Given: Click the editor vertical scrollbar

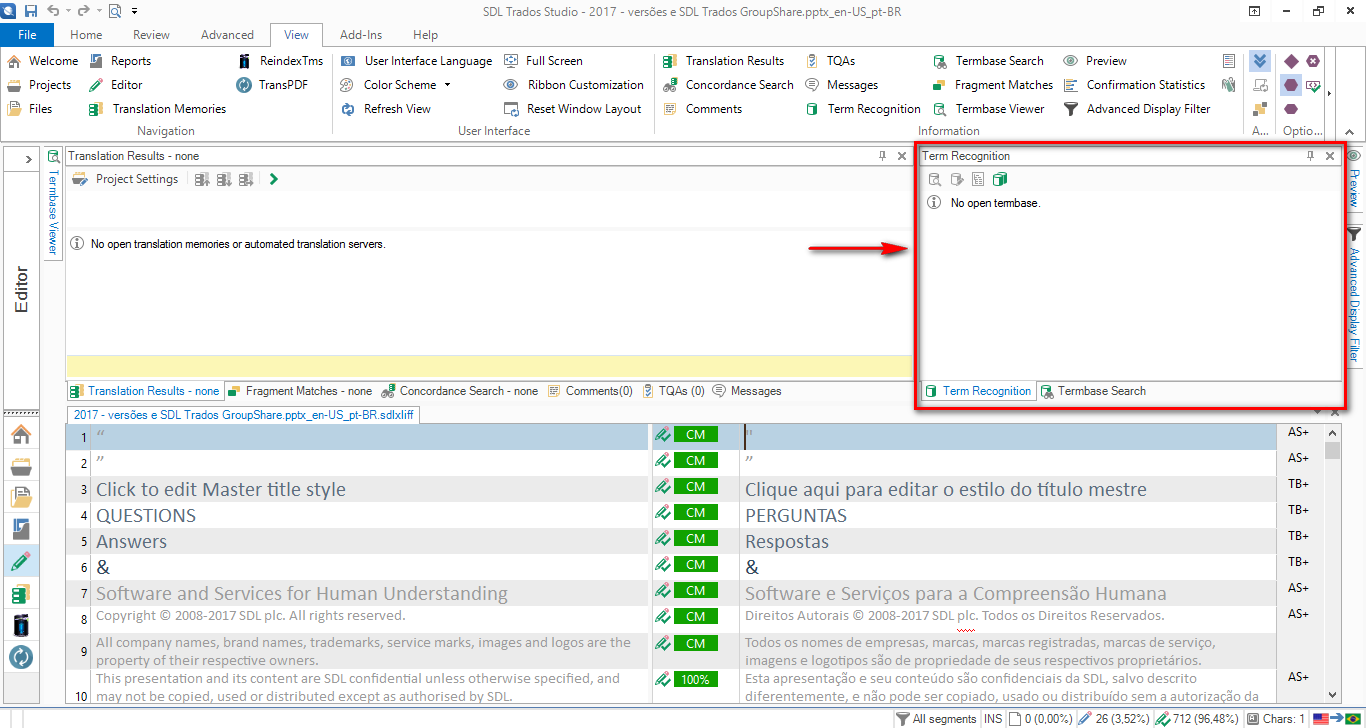Looking at the screenshot, I should click(1332, 563).
